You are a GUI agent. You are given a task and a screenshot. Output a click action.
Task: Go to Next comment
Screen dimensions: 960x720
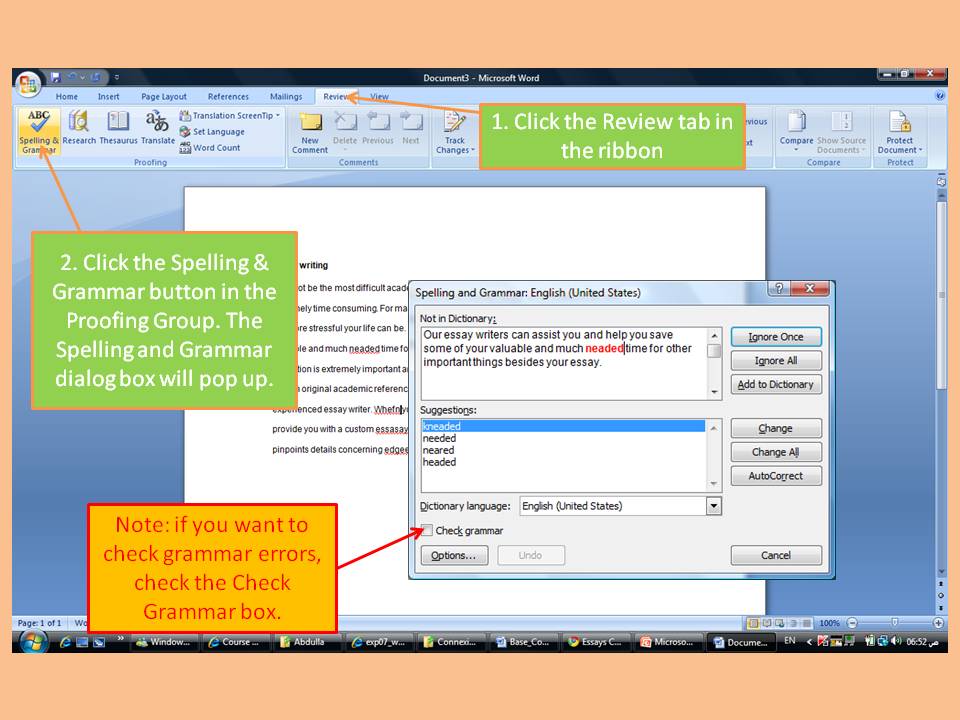coord(411,129)
